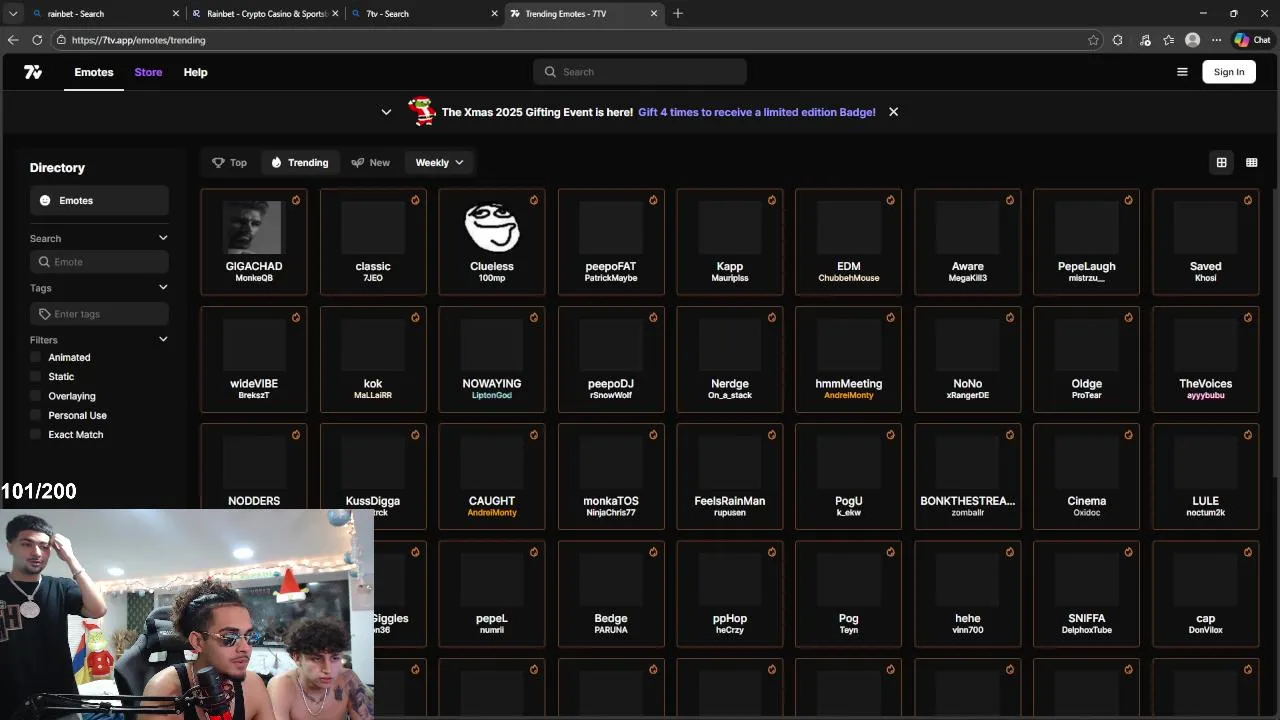Click the Santa gifting event icon
1280x720 pixels.
click(x=422, y=111)
